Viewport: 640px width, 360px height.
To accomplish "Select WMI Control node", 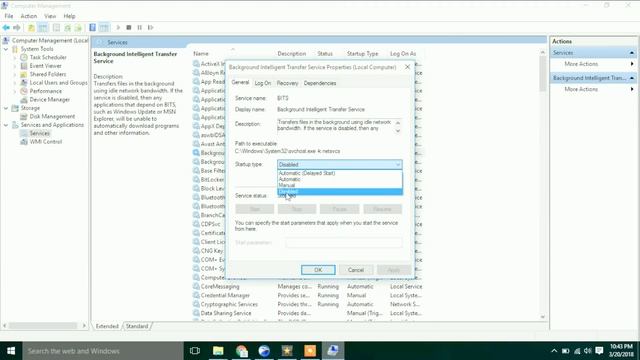I will pyautogui.click(x=45, y=142).
